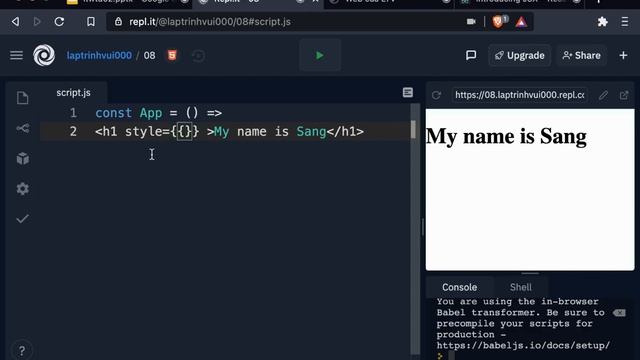This screenshot has height=360, width=640.
Task: Click the Upgrade button
Action: tap(520, 56)
